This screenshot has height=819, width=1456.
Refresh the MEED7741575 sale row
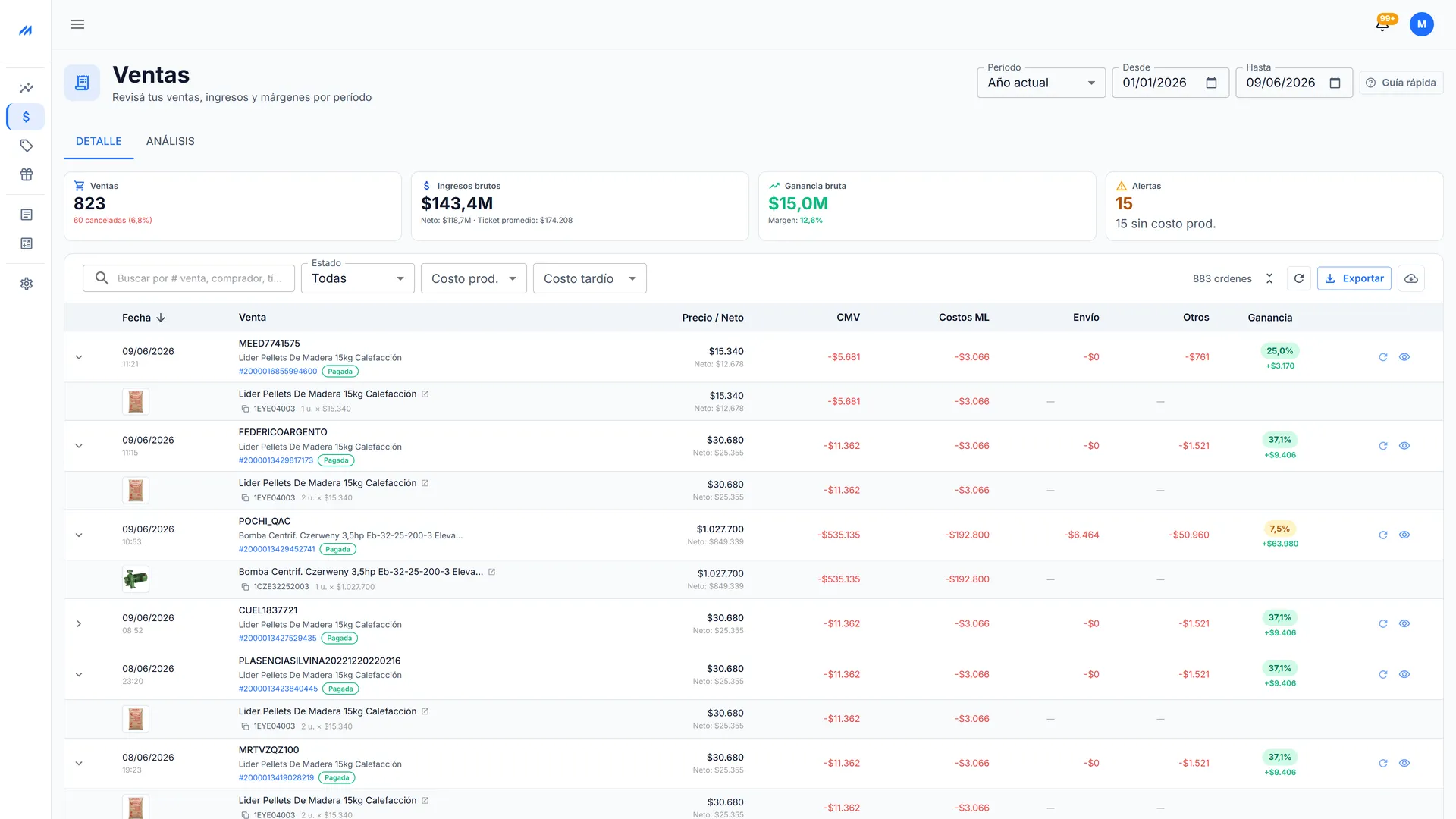coord(1383,357)
